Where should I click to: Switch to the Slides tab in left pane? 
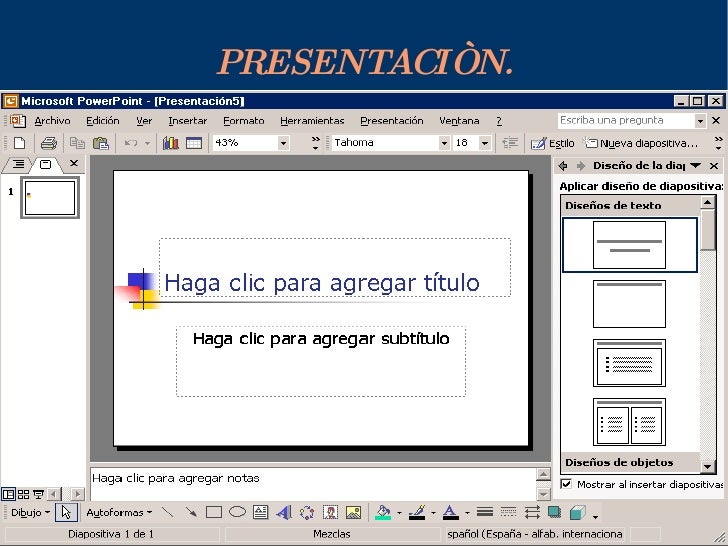(x=46, y=164)
